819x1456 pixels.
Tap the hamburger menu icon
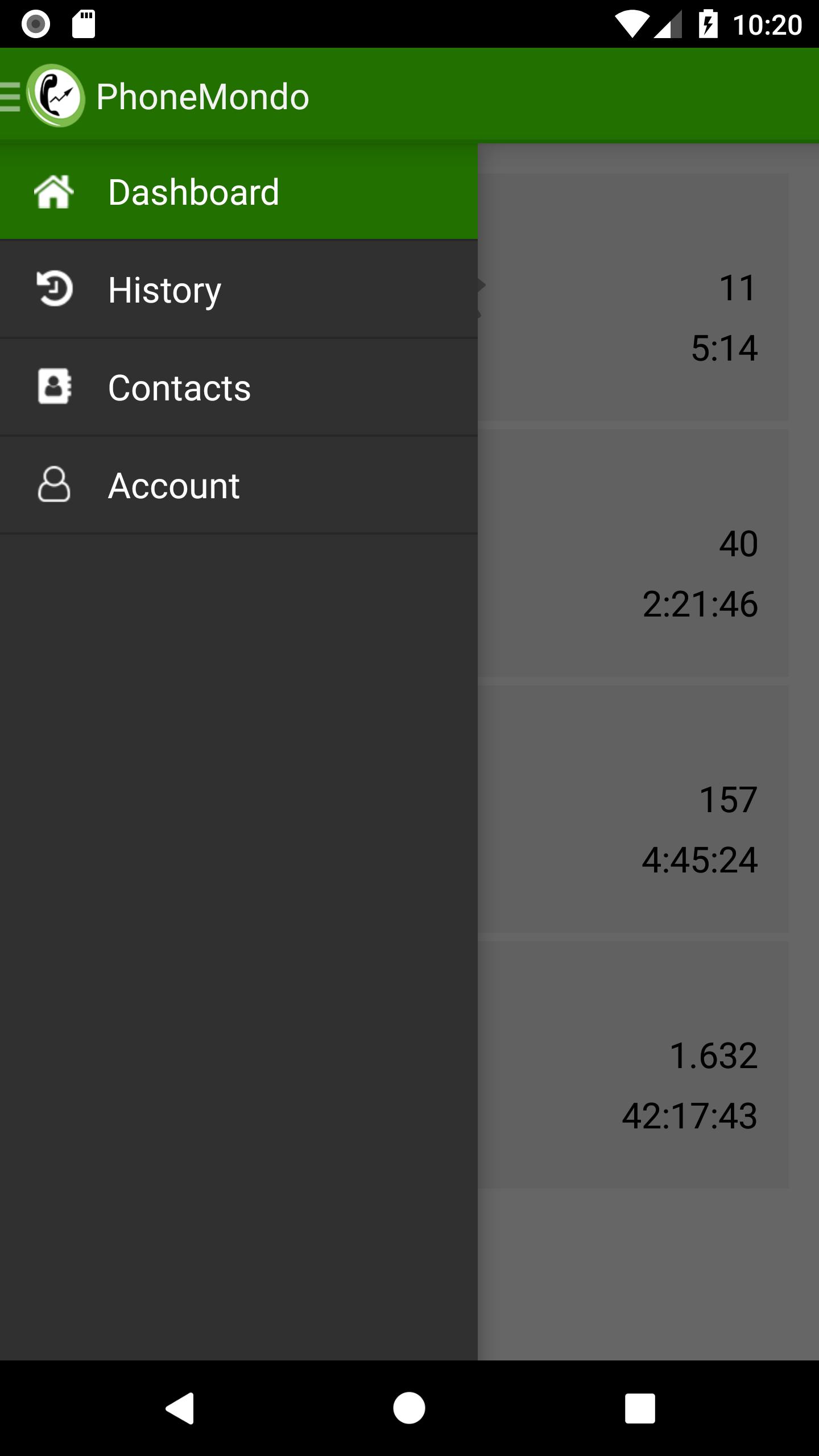pyautogui.click(x=10, y=96)
